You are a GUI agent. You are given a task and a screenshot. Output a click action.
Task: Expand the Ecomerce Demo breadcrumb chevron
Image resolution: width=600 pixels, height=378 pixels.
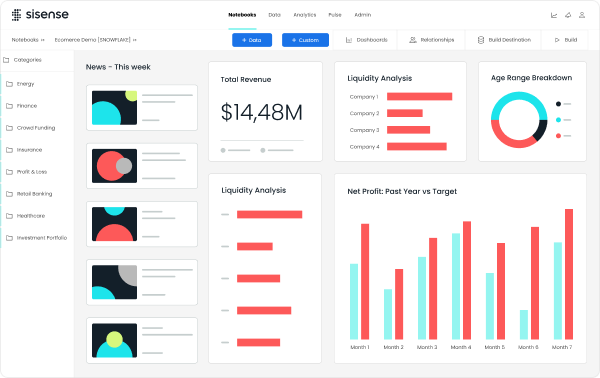point(135,40)
